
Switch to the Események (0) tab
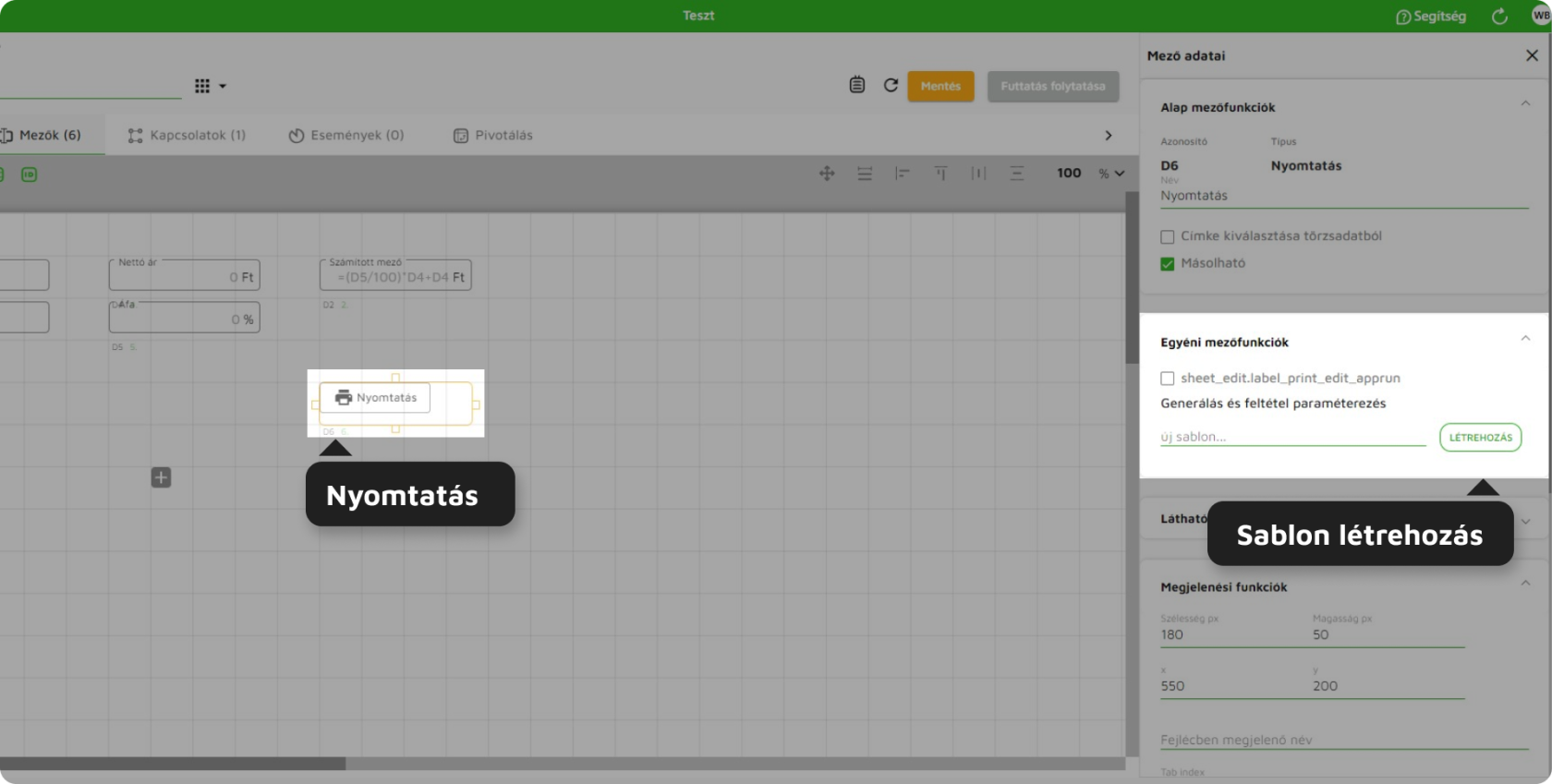[346, 135]
